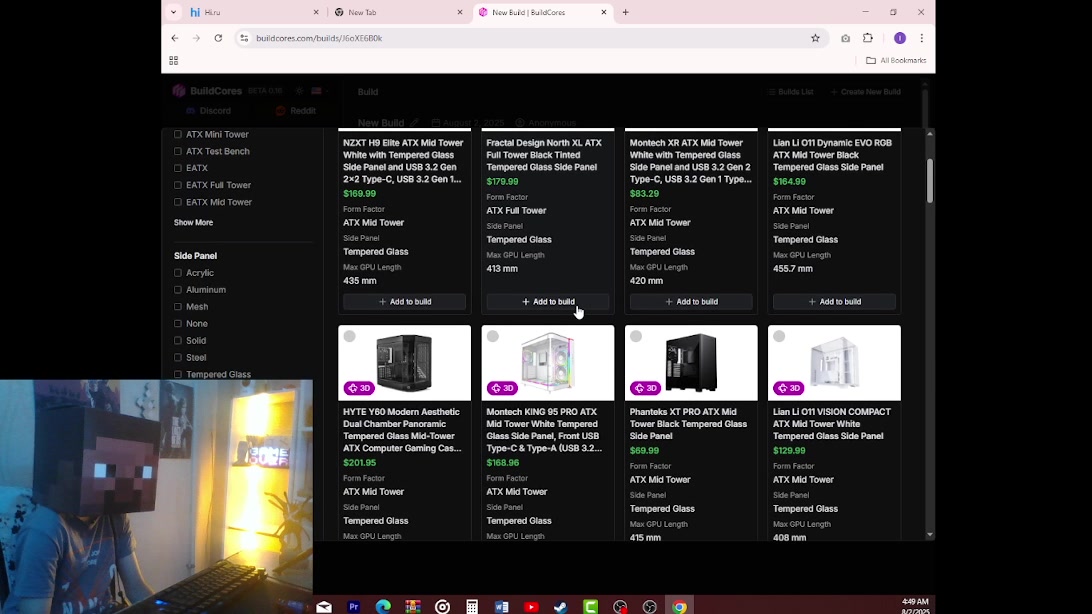Launch Adobe Premiere Pro from the taskbar
The image size is (1092, 614).
(354, 607)
